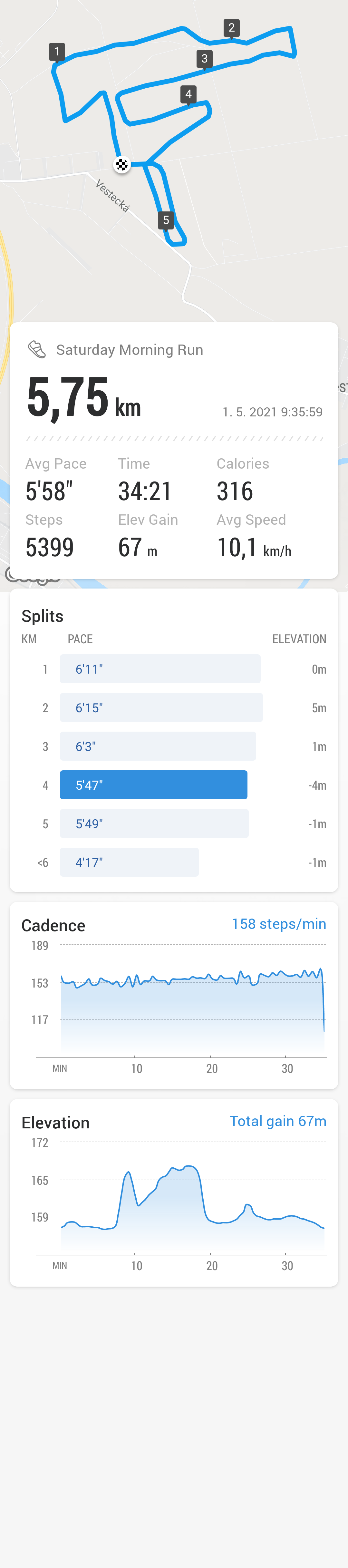Tap the running shoe activity icon

(x=37, y=349)
